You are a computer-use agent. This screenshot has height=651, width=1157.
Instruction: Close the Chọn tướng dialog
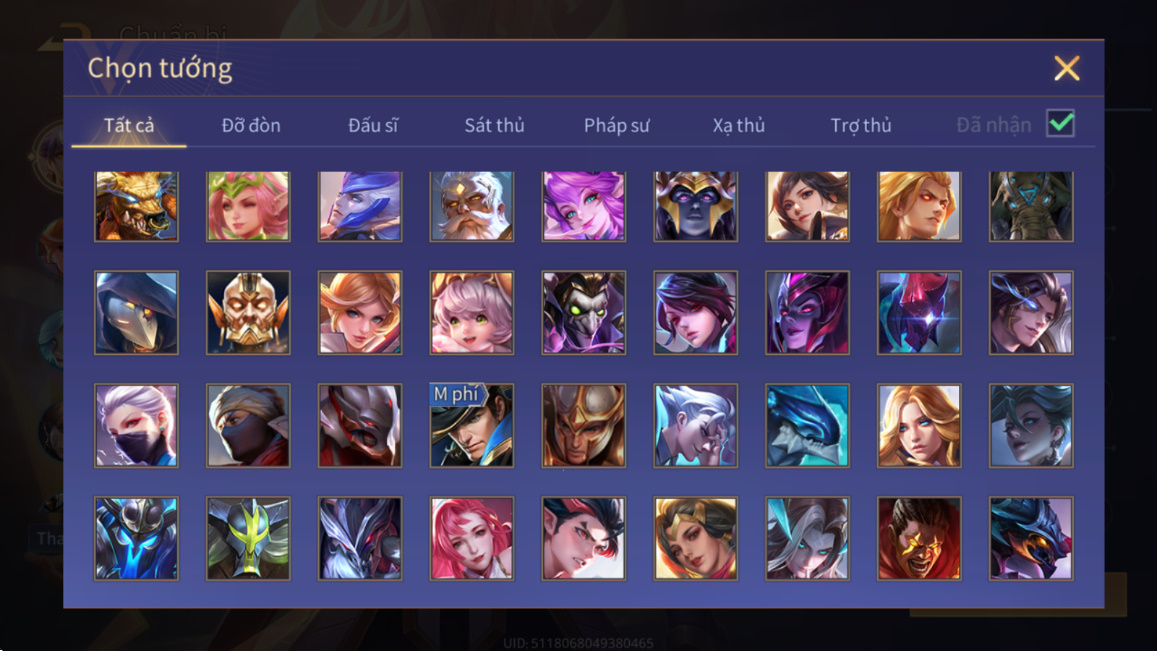[1067, 68]
